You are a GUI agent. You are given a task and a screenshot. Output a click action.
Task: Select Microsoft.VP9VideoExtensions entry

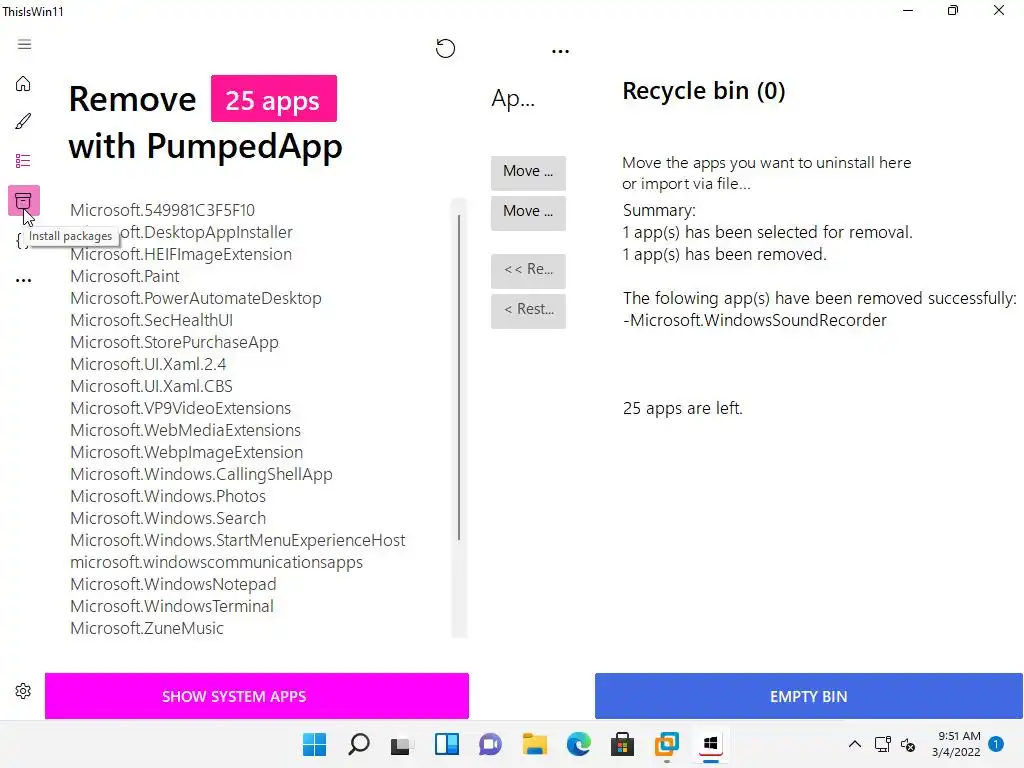pyautogui.click(x=180, y=408)
